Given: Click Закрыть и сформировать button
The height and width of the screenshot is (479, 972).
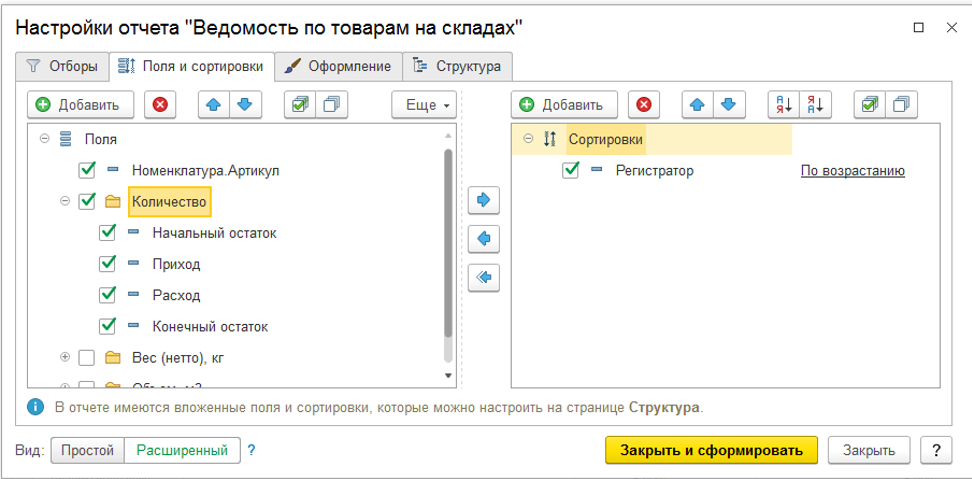Looking at the screenshot, I should 712,450.
